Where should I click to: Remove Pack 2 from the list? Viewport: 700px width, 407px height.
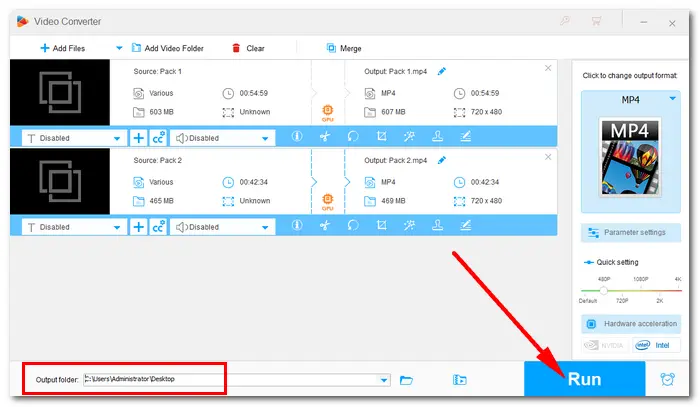coord(548,157)
